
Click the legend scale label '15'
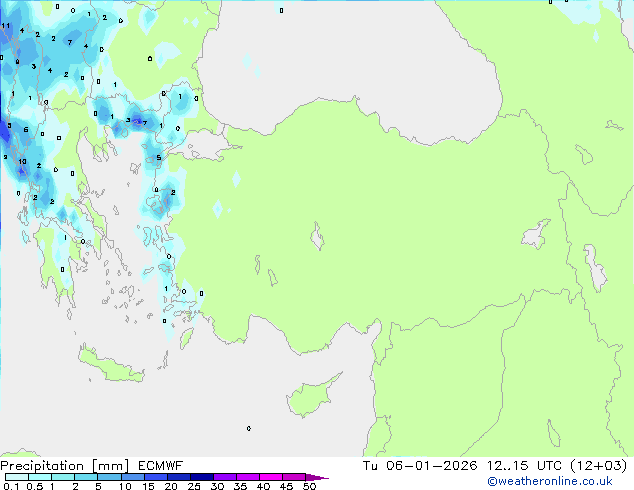(148, 486)
